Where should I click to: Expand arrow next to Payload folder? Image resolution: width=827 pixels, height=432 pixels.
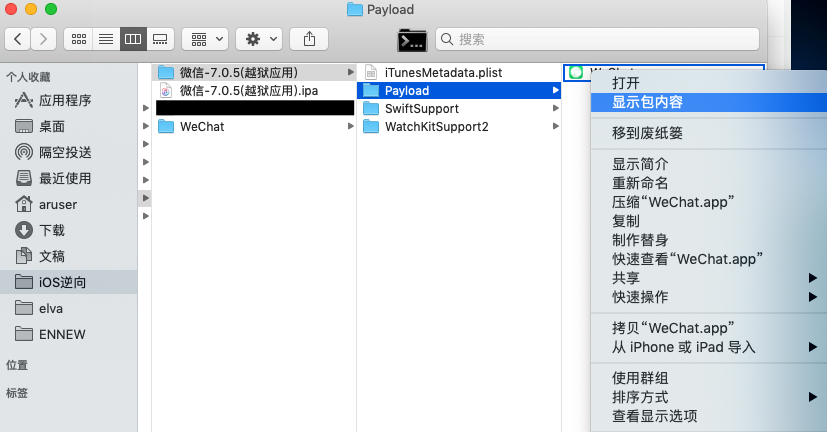click(x=555, y=91)
